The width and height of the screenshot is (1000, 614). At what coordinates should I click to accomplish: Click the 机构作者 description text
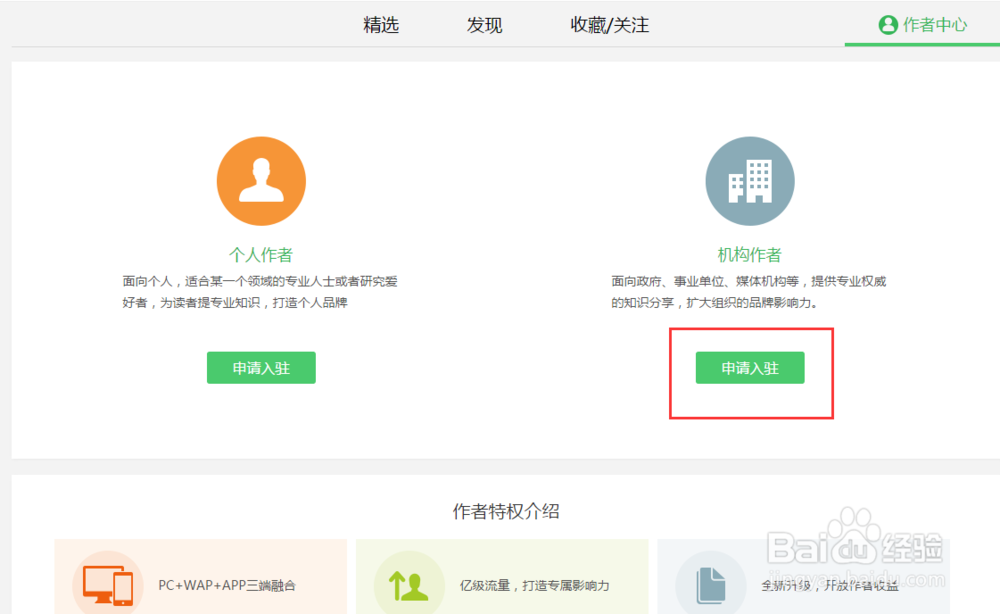[749, 292]
